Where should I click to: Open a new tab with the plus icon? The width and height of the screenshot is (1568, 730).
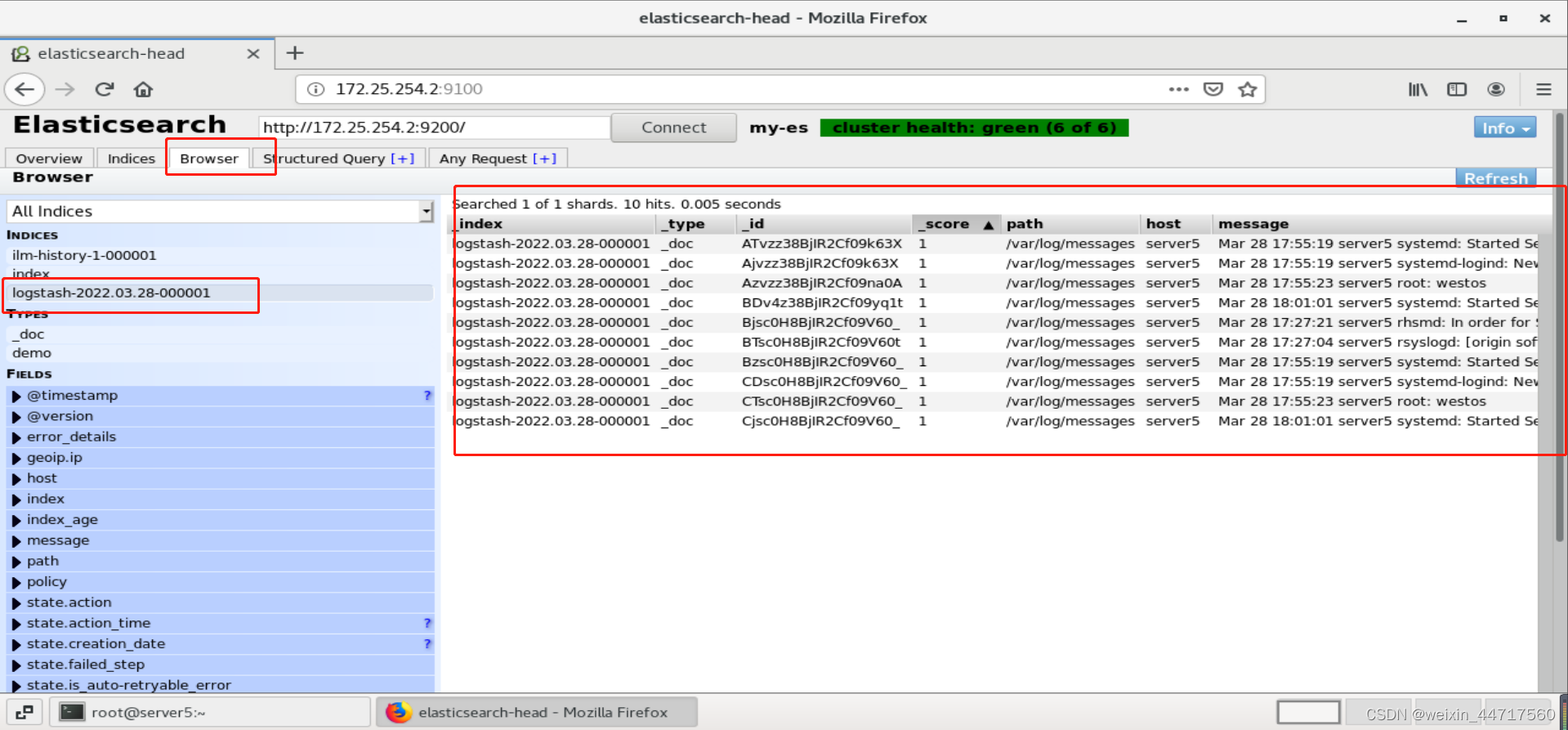click(295, 53)
